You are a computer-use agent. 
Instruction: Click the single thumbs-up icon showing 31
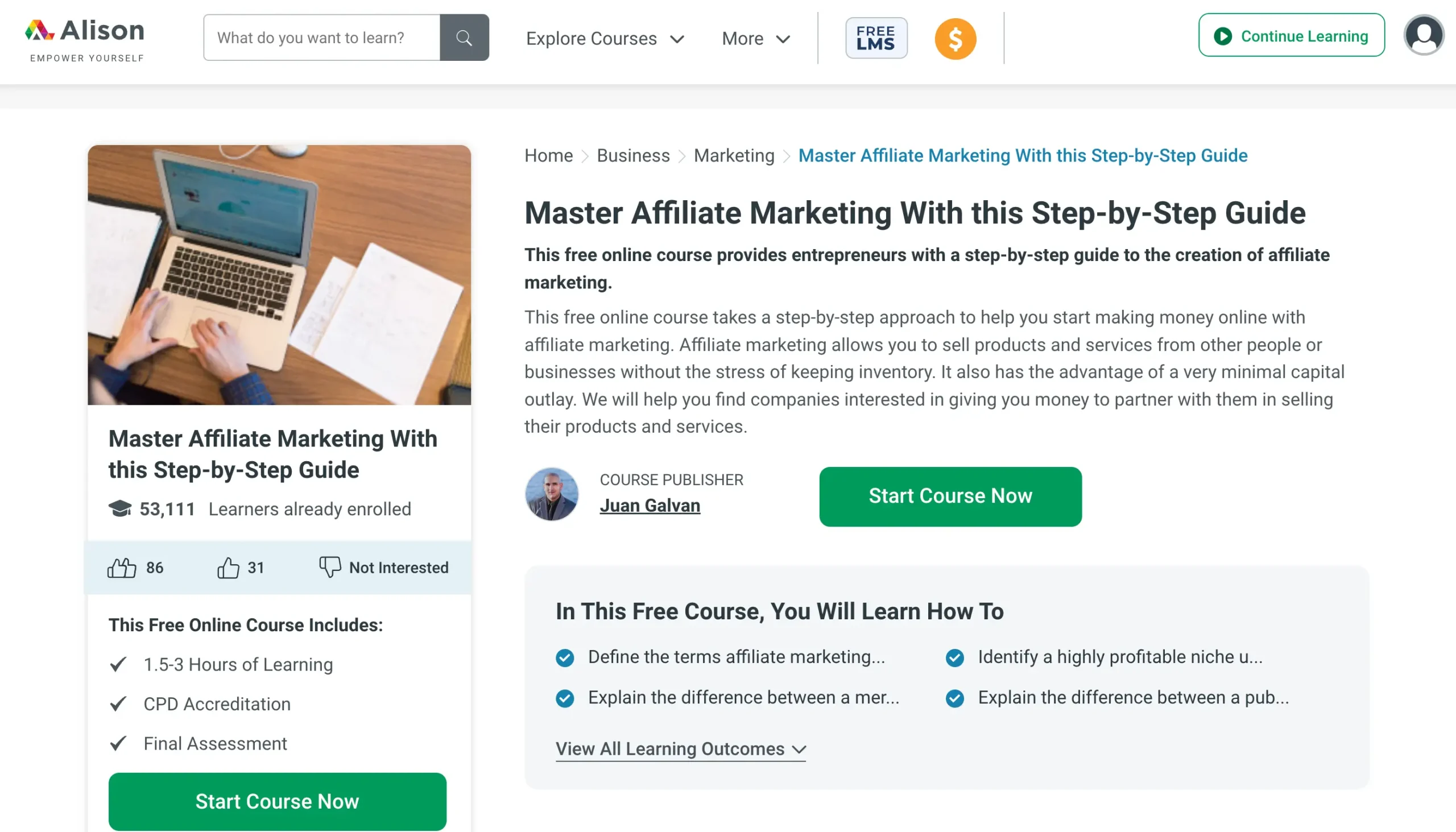[x=228, y=568]
